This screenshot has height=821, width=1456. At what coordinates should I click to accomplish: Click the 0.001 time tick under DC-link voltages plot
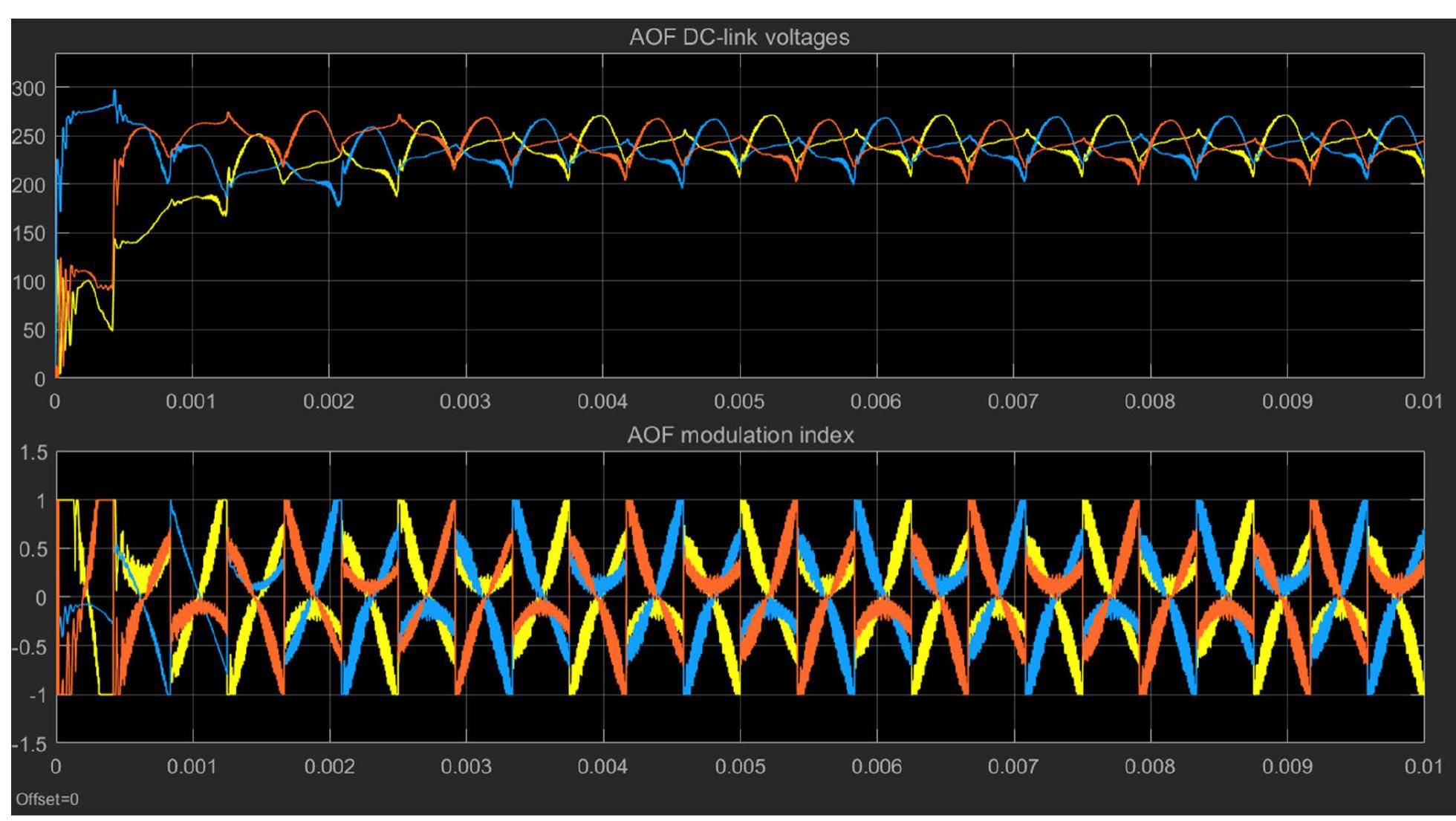coord(192,402)
